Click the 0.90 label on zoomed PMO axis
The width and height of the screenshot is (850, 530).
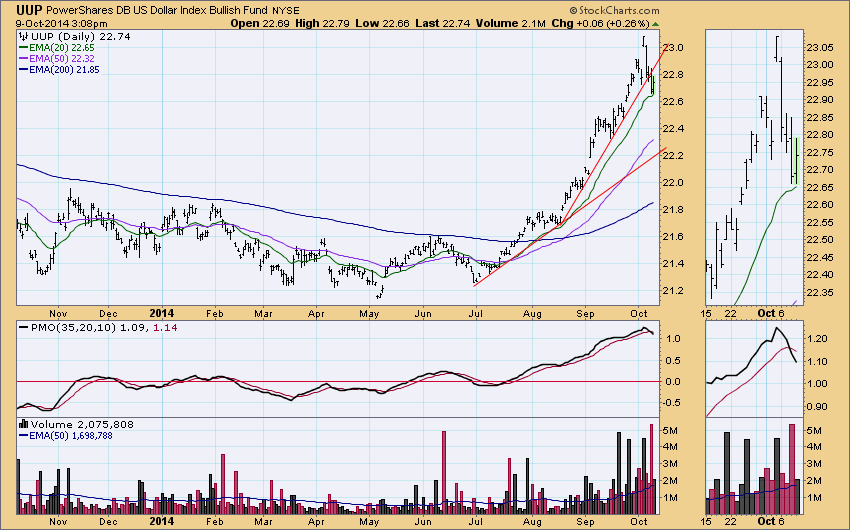817,406
